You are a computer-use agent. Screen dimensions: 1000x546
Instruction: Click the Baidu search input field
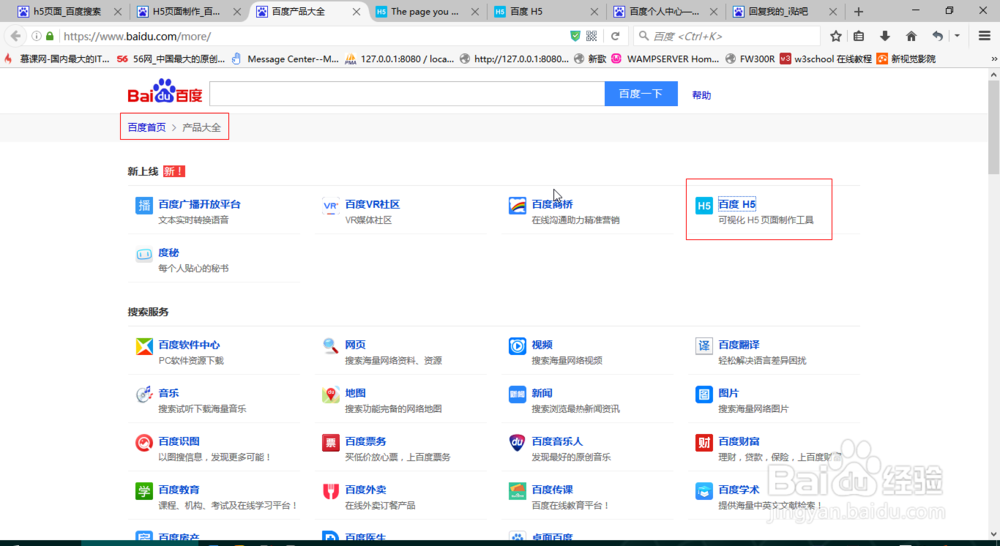click(x=407, y=94)
